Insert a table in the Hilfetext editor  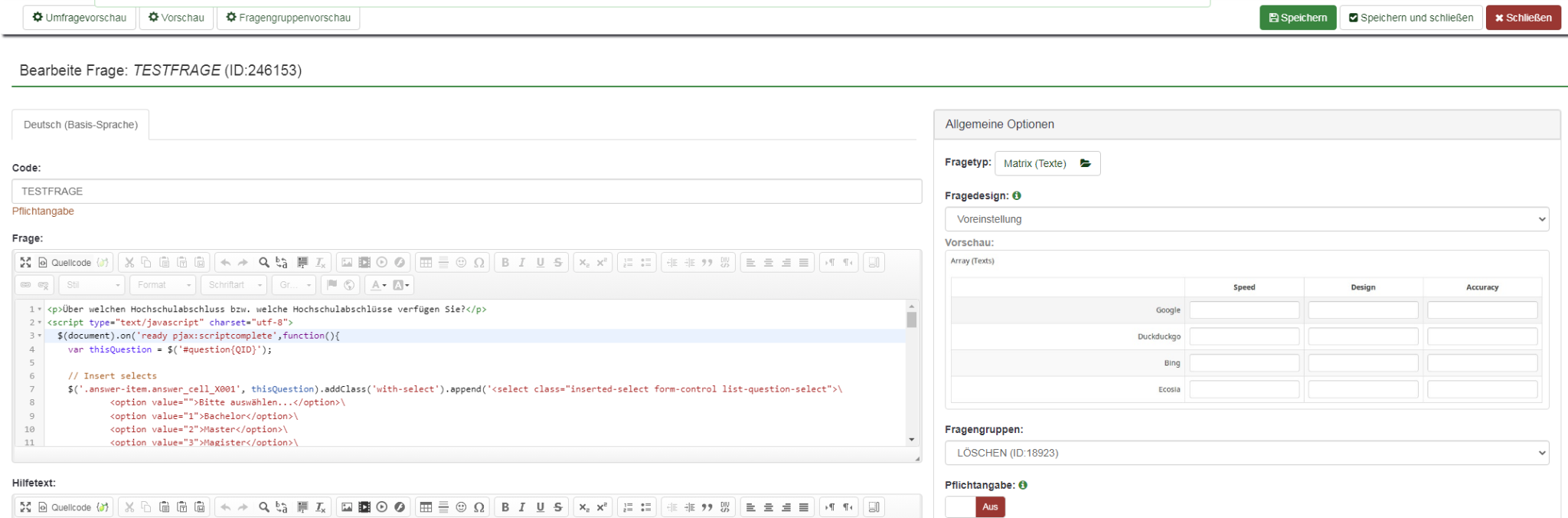coord(426,507)
